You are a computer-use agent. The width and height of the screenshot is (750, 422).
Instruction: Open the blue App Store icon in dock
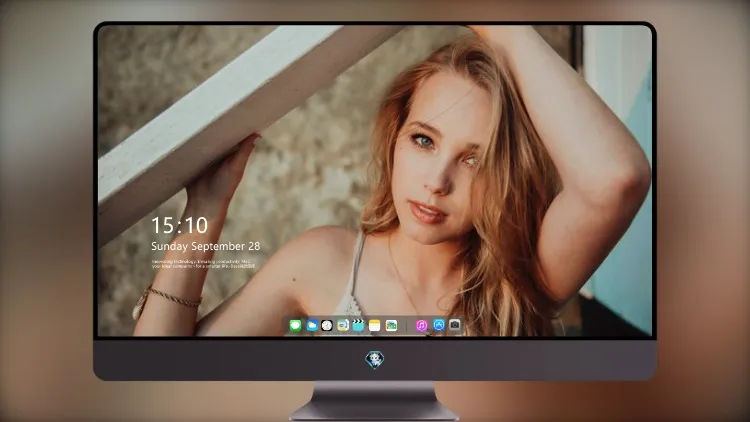point(439,325)
